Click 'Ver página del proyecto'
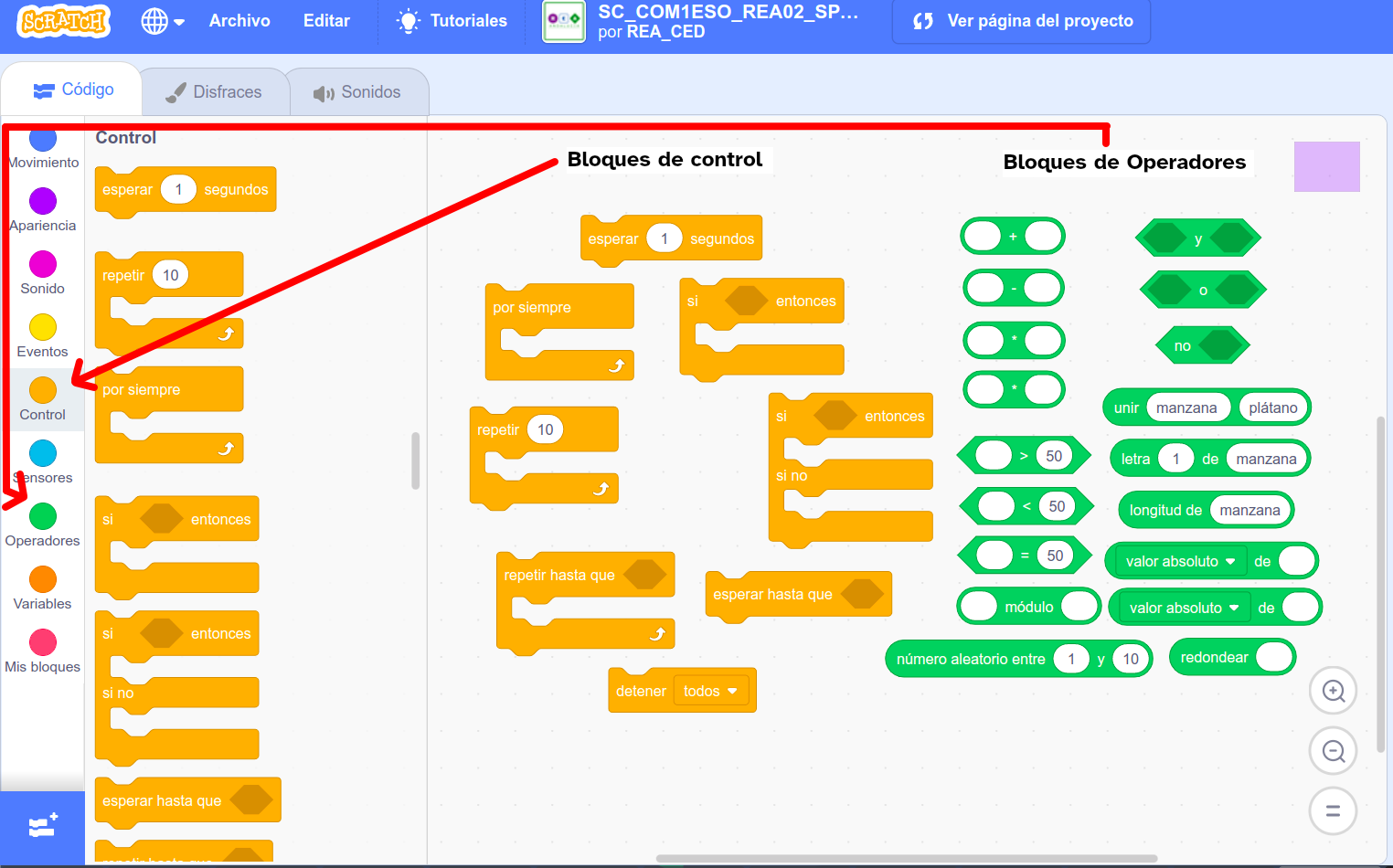Image resolution: width=1393 pixels, height=868 pixels. [x=1020, y=22]
